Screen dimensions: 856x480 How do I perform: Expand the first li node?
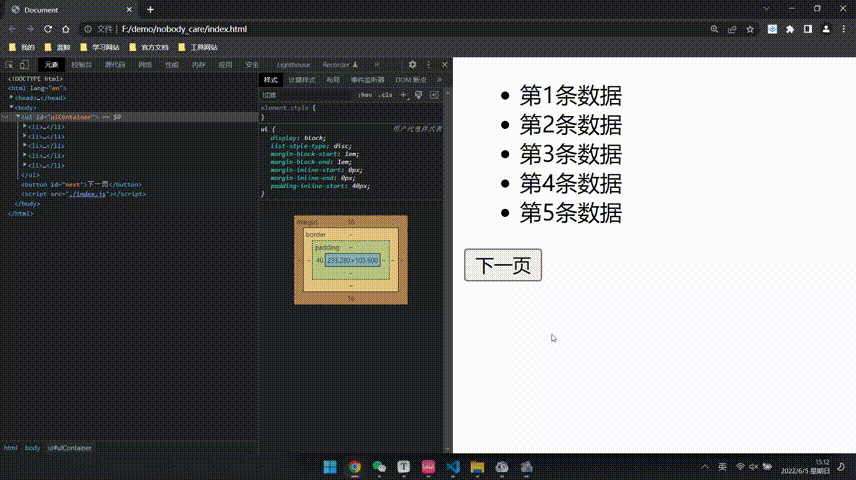click(x=25, y=127)
